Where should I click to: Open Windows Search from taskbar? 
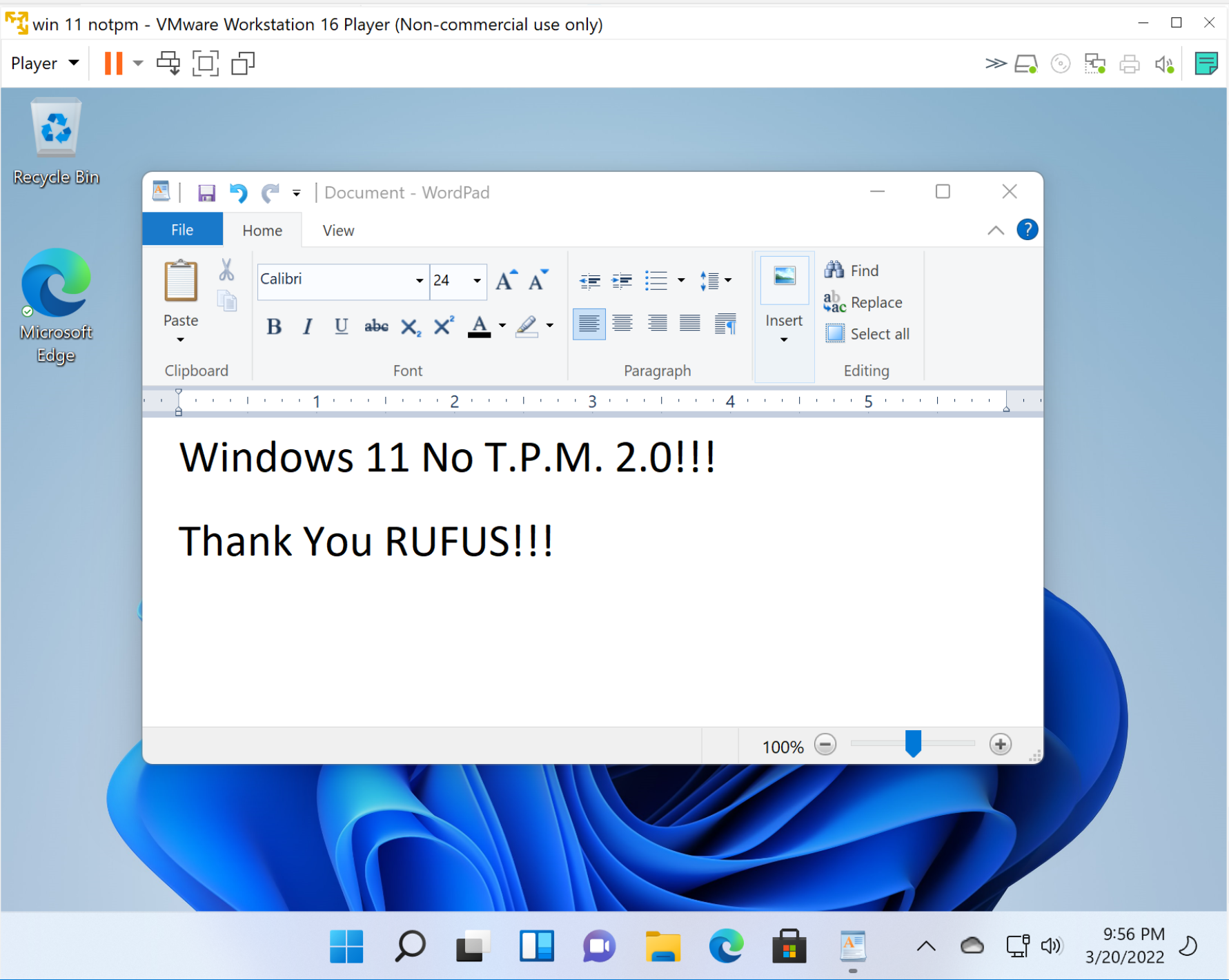(x=410, y=946)
